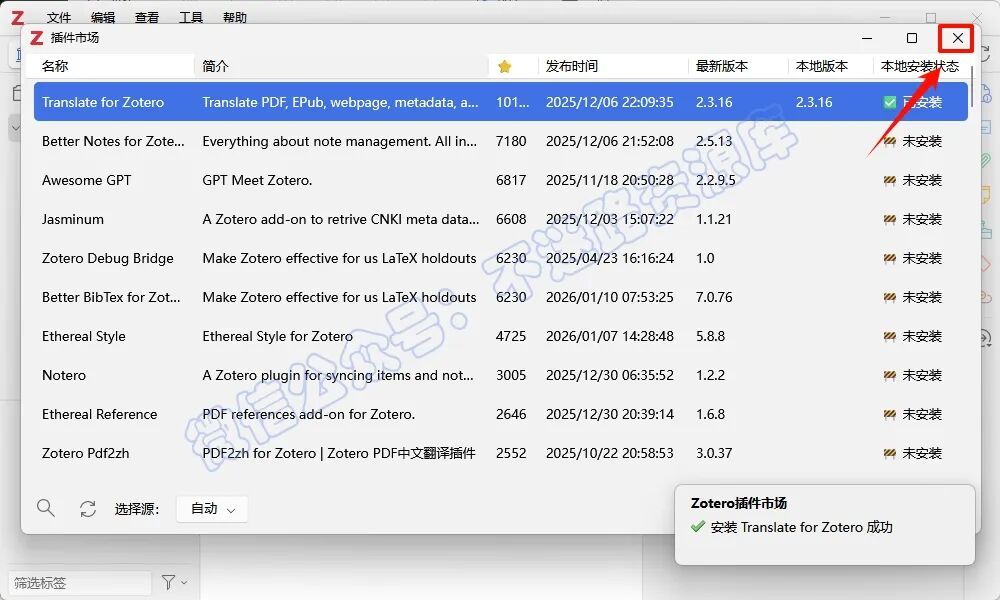Select the Ethereal Reference plugin name
Screen dimensions: 1000x600
pyautogui.click(x=99, y=414)
